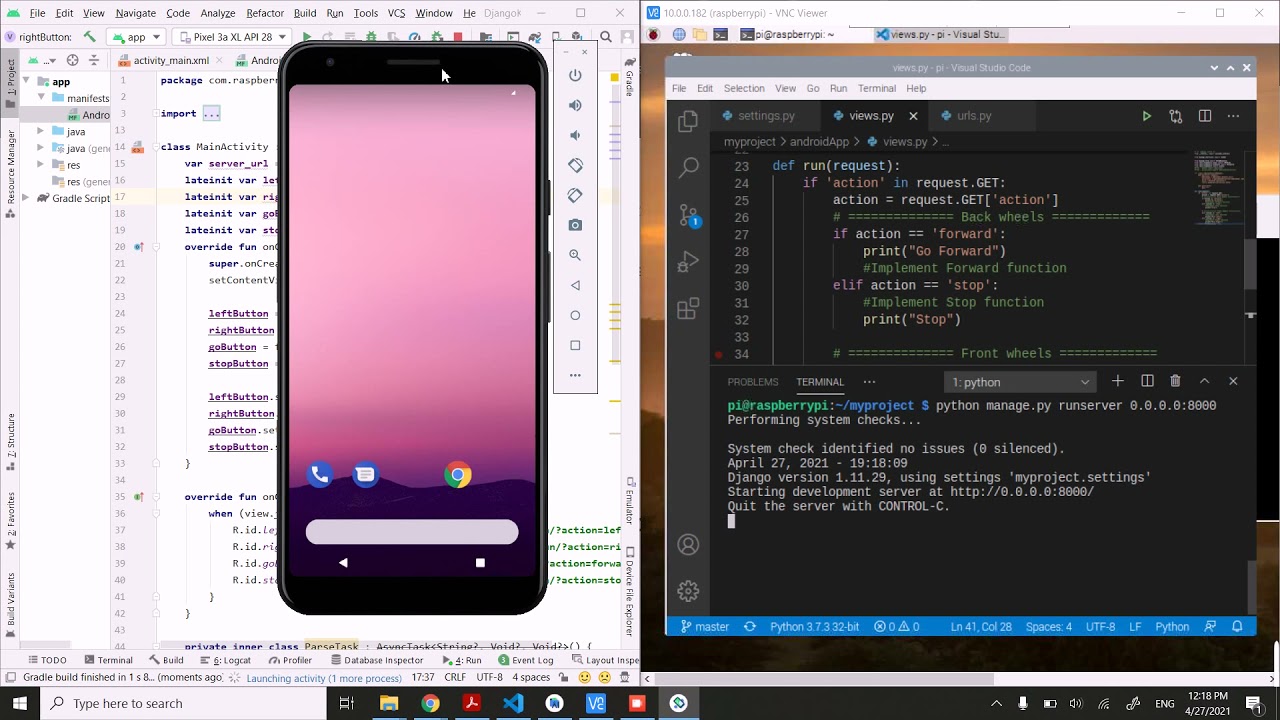Viewport: 1280px width, 720px height.
Task: Open Chrome from Windows taskbar
Action: click(430, 704)
